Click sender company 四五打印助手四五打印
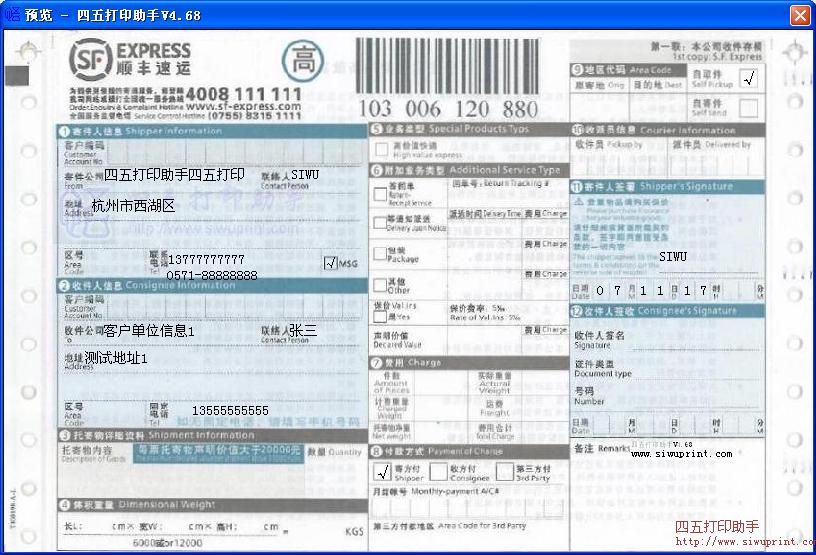Screen dimensions: 816x555 [174, 174]
